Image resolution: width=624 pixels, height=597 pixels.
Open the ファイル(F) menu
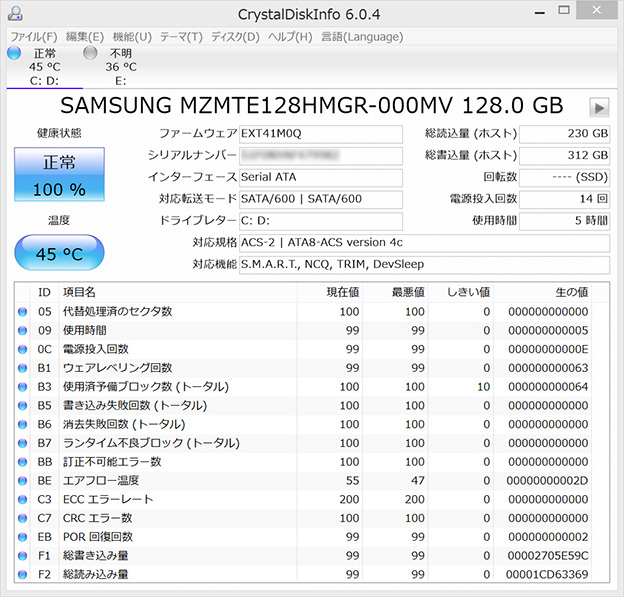click(33, 37)
